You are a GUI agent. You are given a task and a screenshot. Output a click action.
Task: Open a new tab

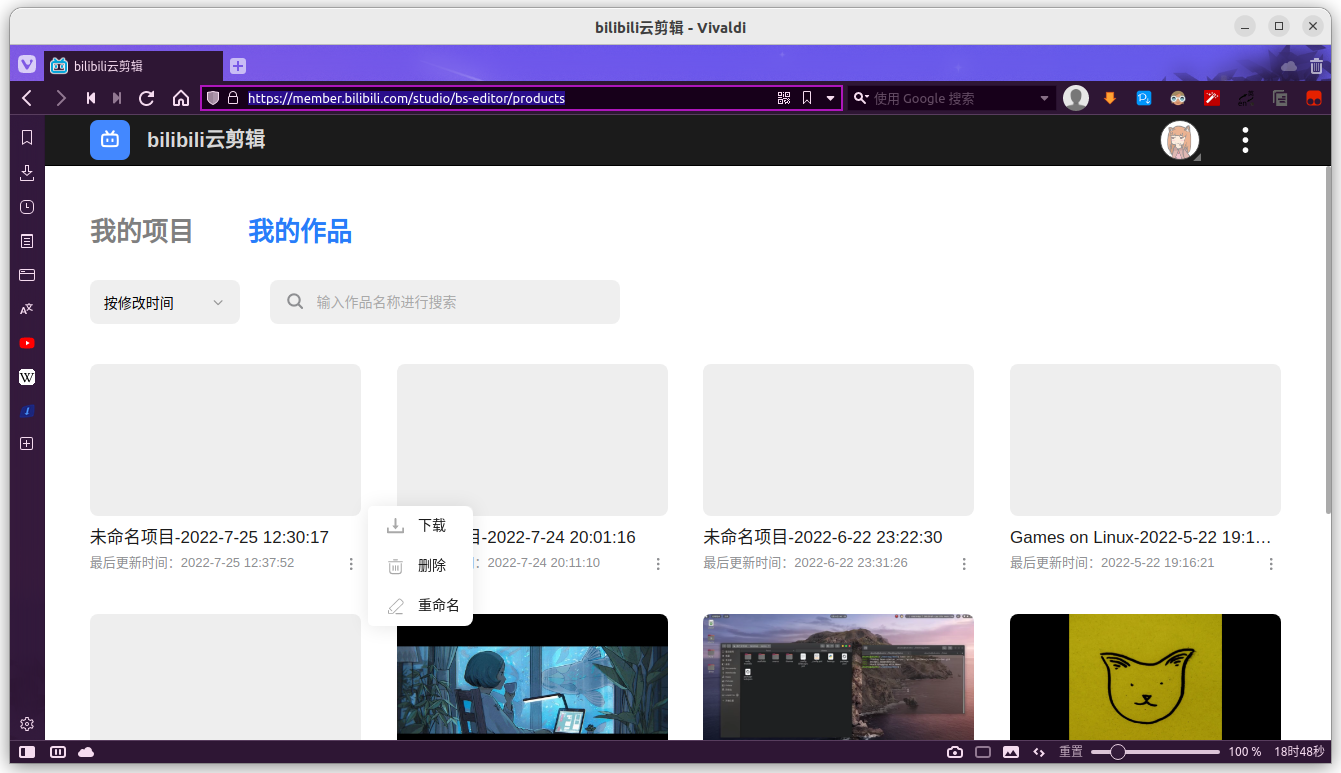click(238, 66)
